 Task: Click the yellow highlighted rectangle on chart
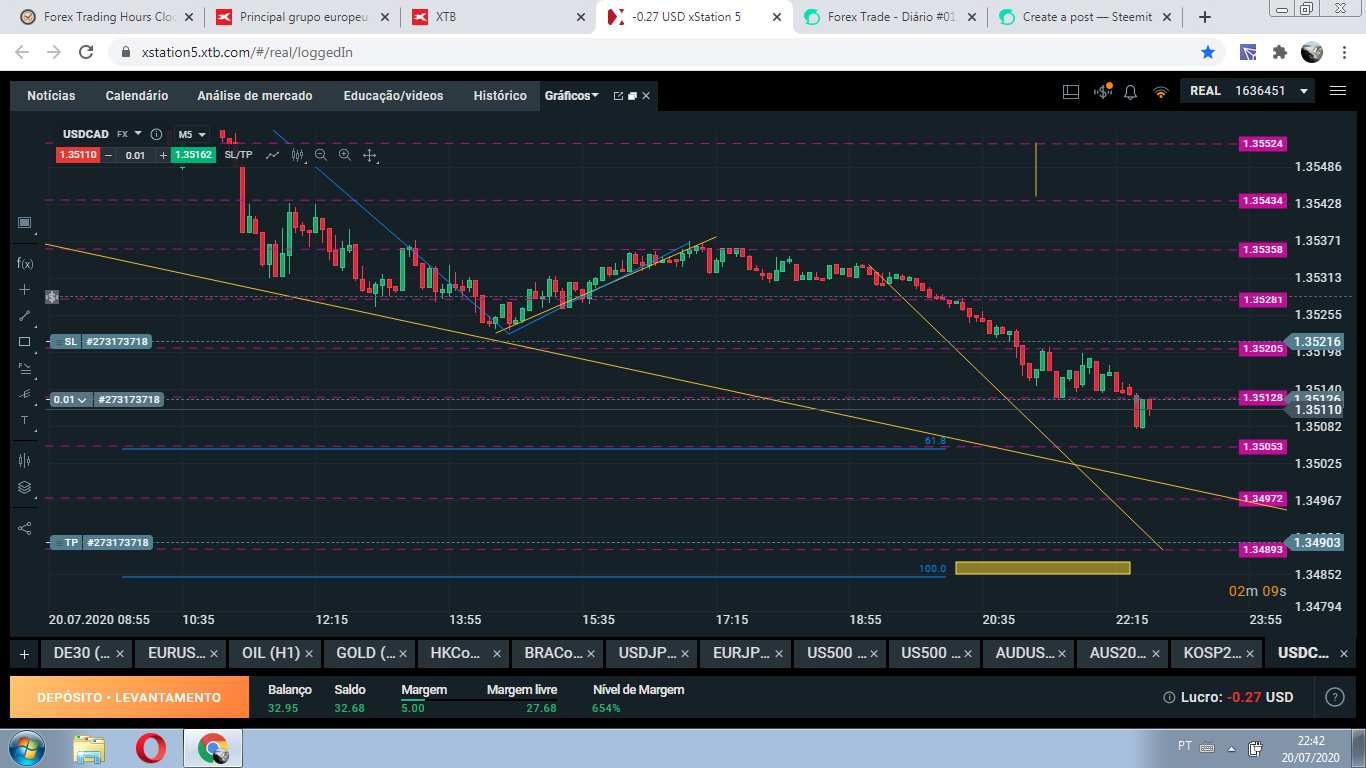click(1042, 568)
